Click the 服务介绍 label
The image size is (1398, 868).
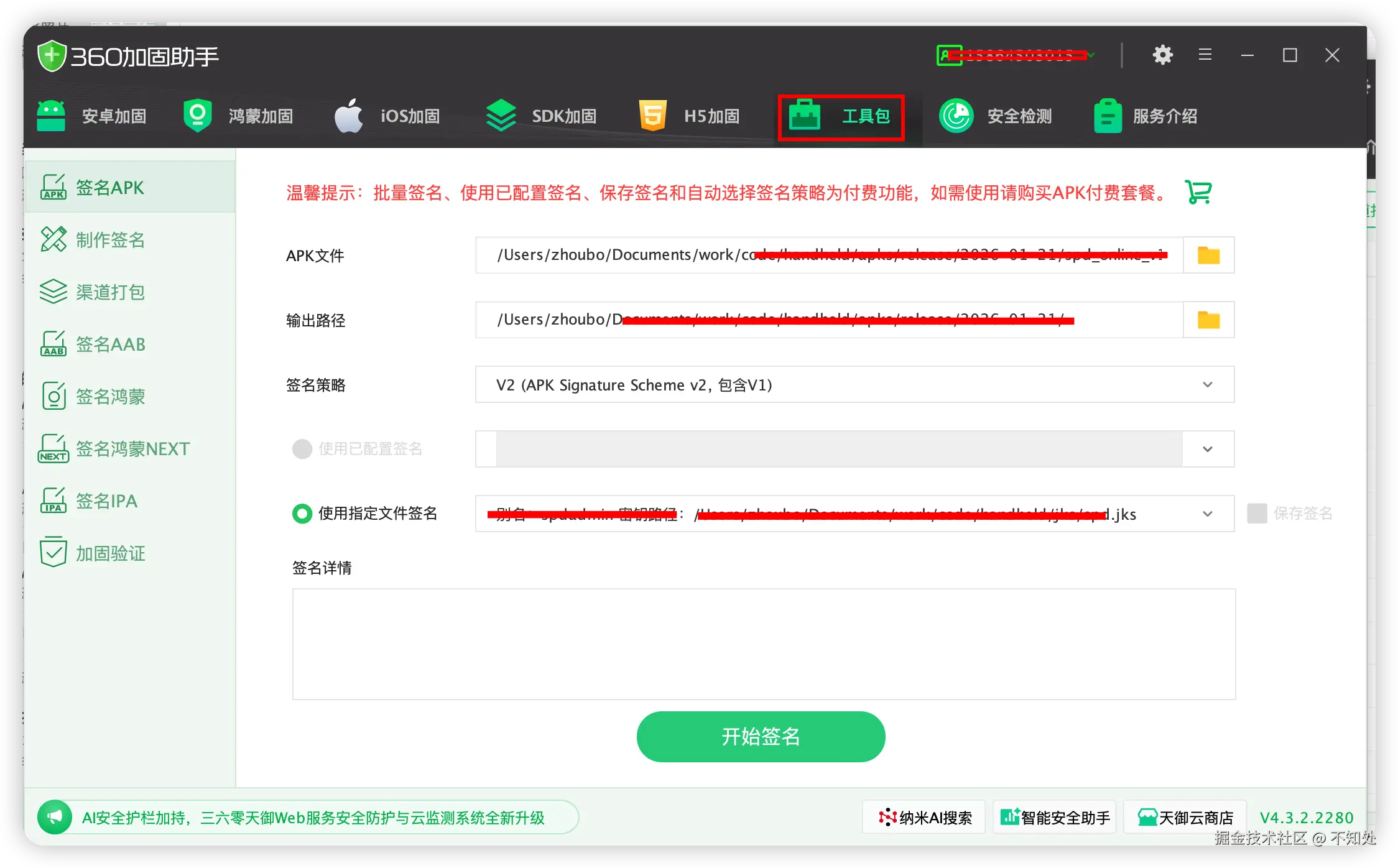(1165, 116)
